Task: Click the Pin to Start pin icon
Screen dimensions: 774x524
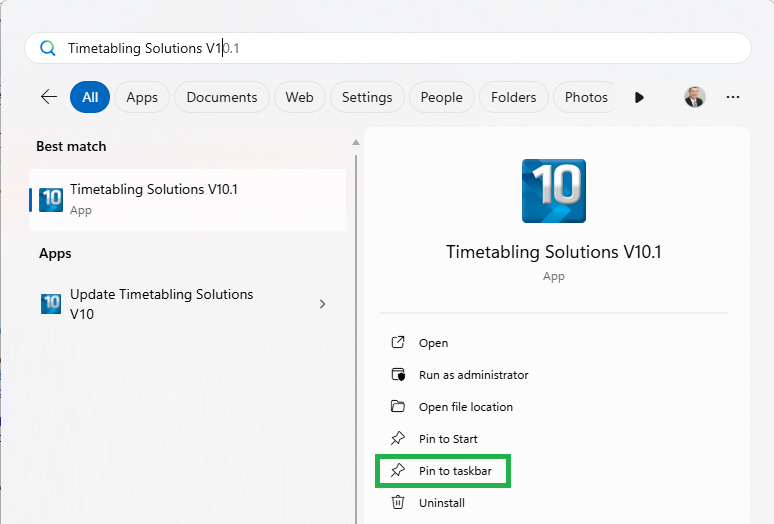Action: [398, 438]
